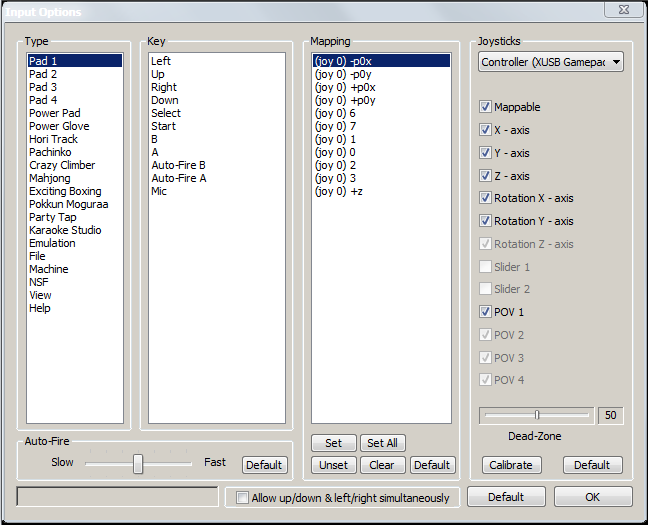Select mapping (joy 0) +p0x

click(381, 87)
